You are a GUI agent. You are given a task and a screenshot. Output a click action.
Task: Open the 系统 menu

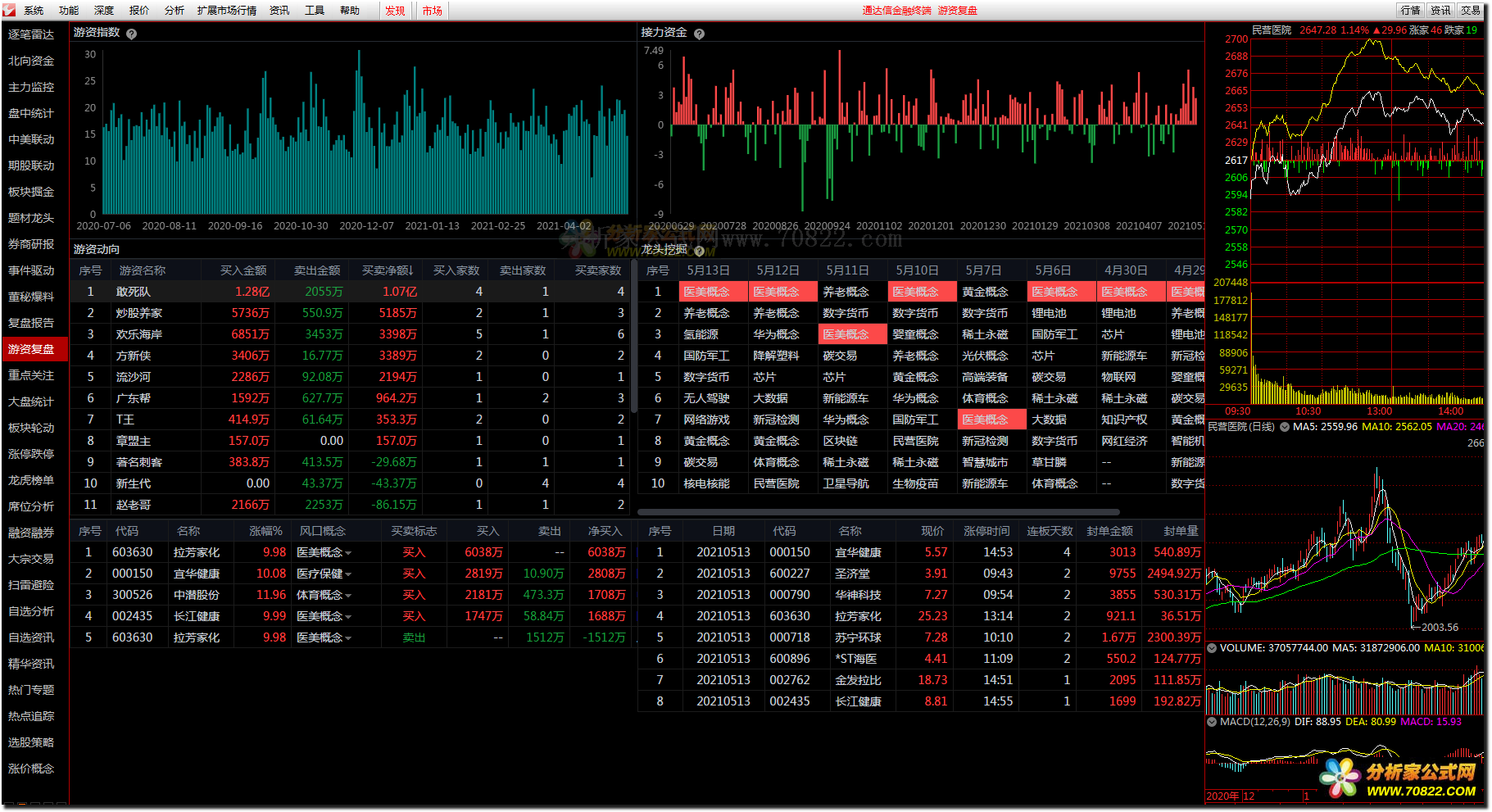34,11
